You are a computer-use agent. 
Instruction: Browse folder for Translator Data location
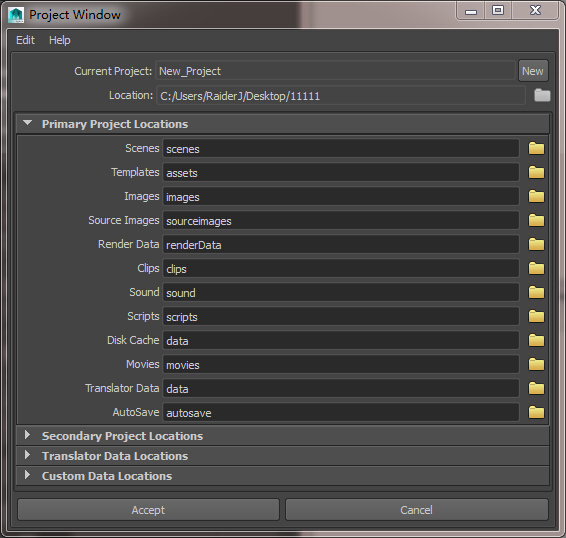click(x=536, y=388)
